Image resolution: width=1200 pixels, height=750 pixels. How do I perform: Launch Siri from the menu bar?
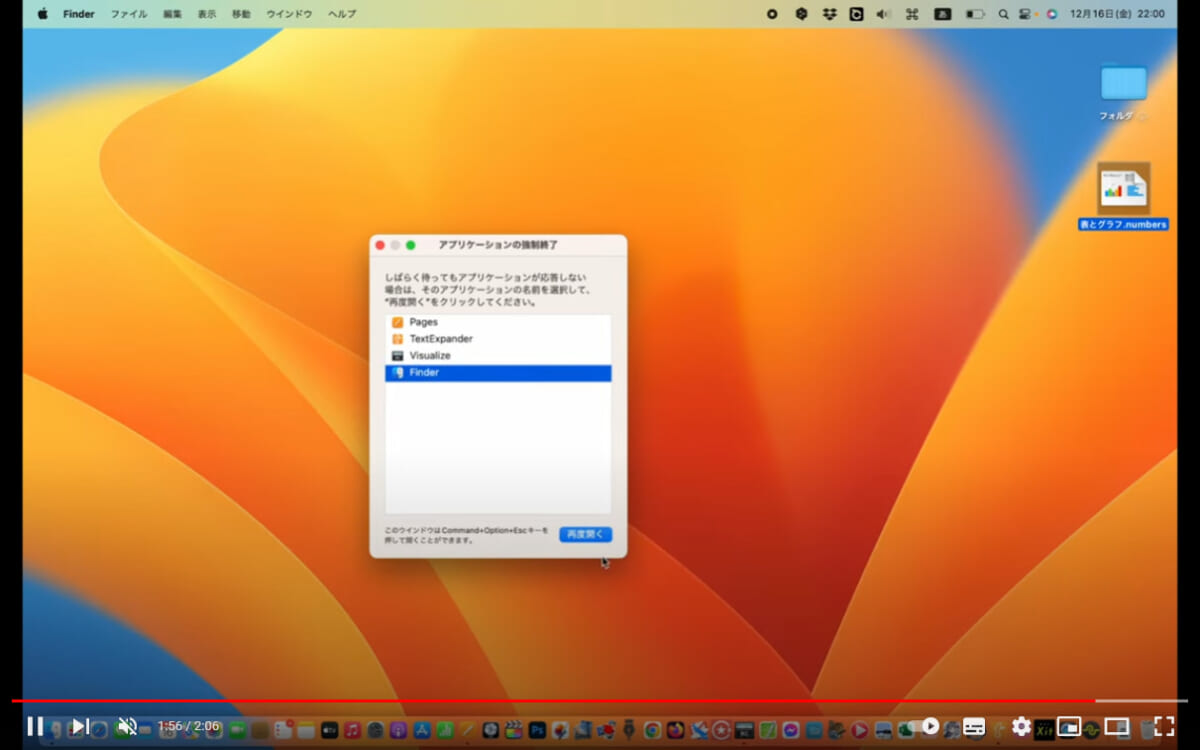point(1051,14)
